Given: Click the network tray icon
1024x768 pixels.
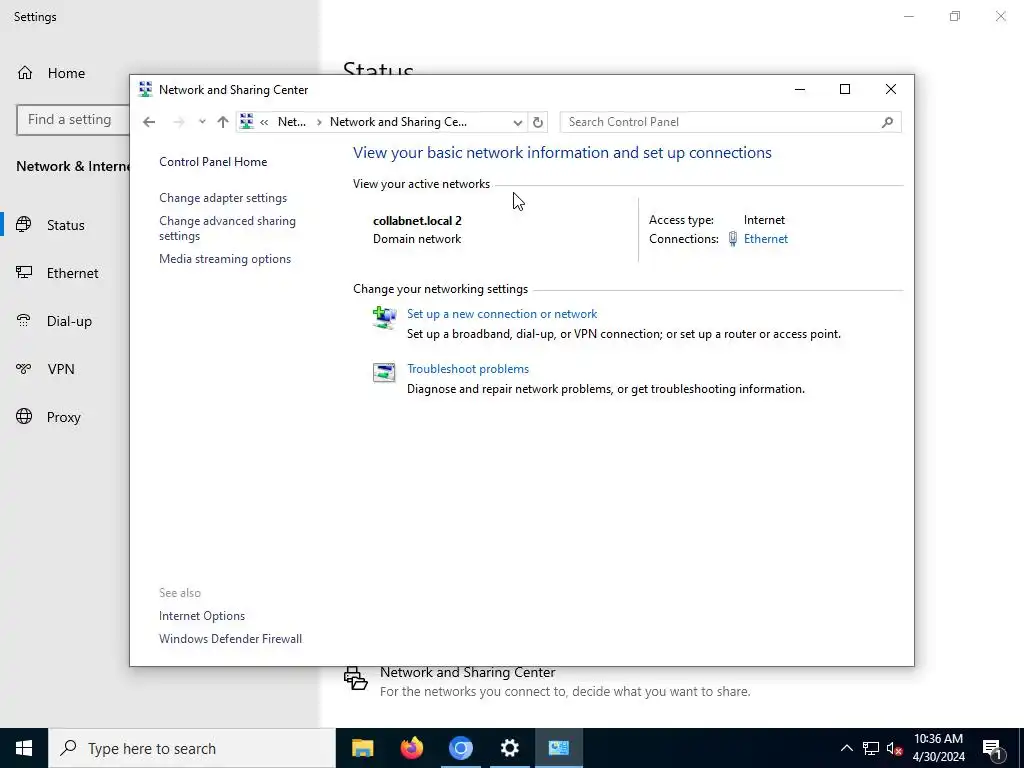Looking at the screenshot, I should (x=871, y=748).
